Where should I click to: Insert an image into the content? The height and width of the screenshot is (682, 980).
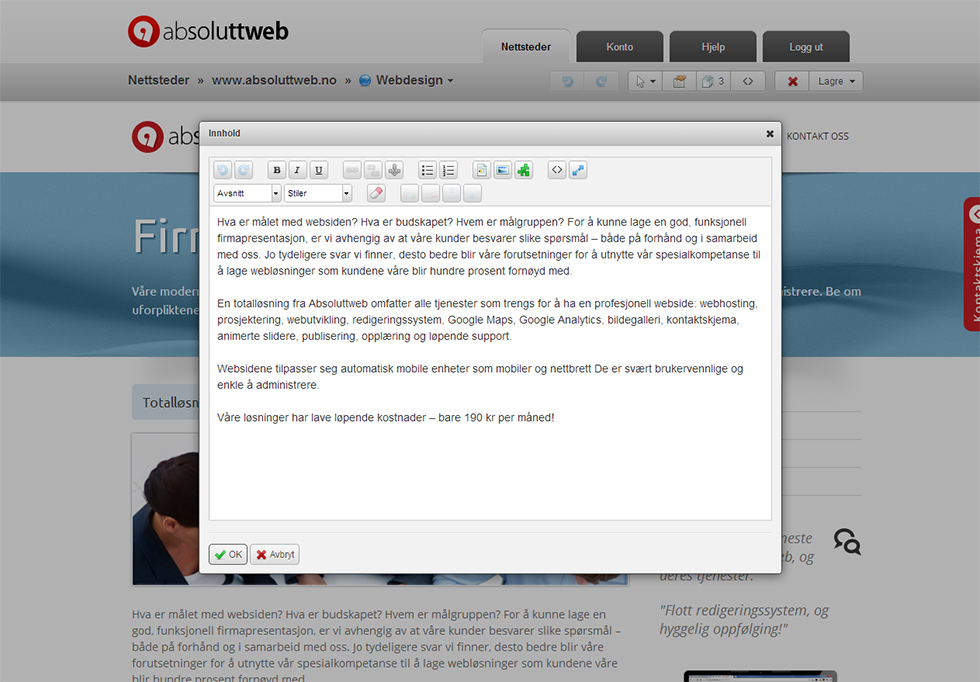pos(502,170)
